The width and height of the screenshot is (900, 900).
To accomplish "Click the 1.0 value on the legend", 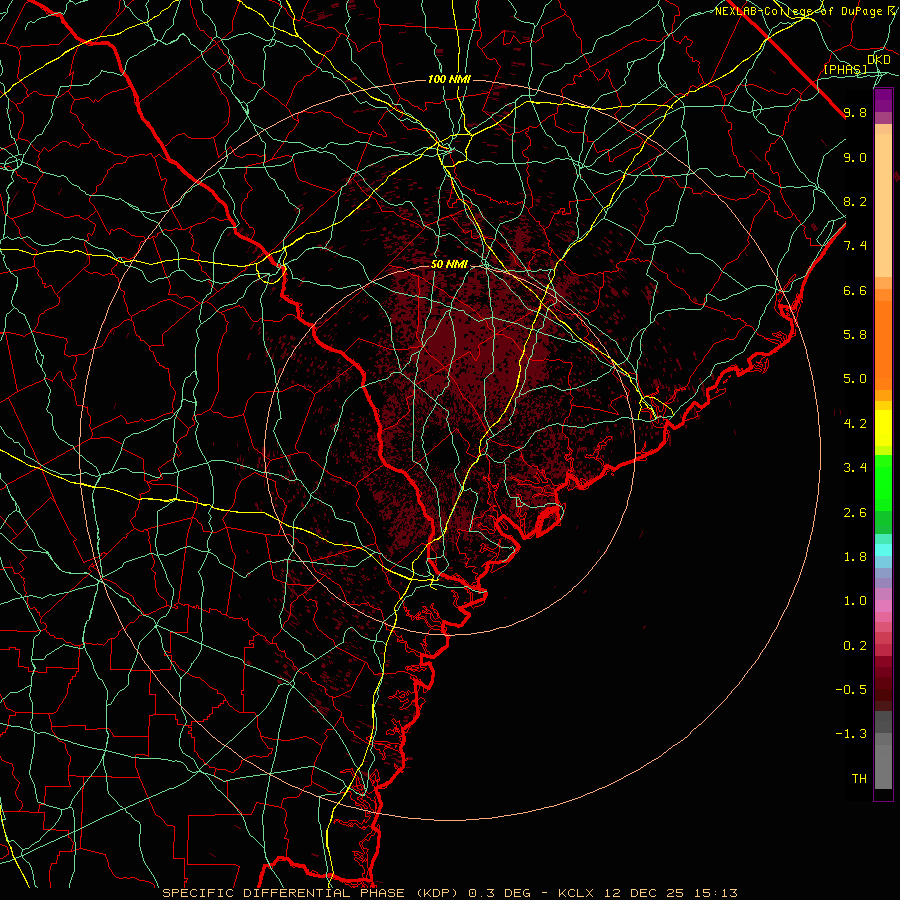I will 855,601.
